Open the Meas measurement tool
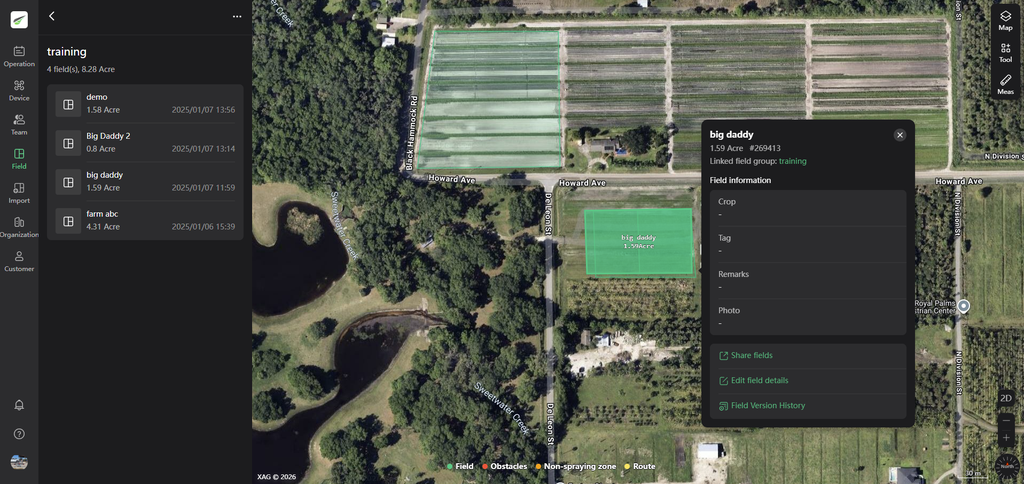The height and width of the screenshot is (484, 1024). 1005,84
